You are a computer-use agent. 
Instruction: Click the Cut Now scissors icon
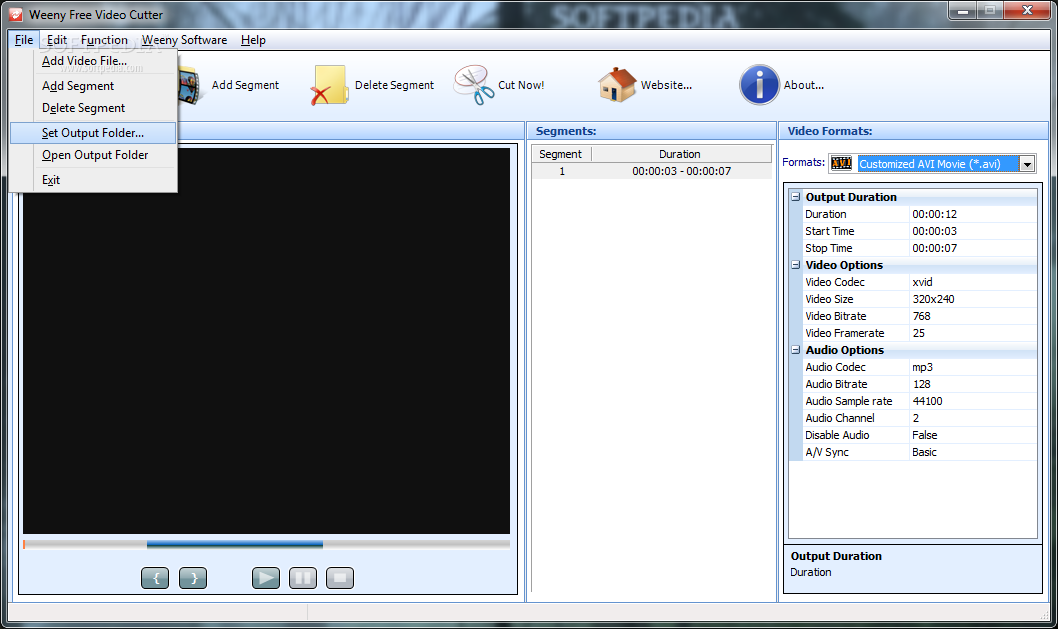474,85
